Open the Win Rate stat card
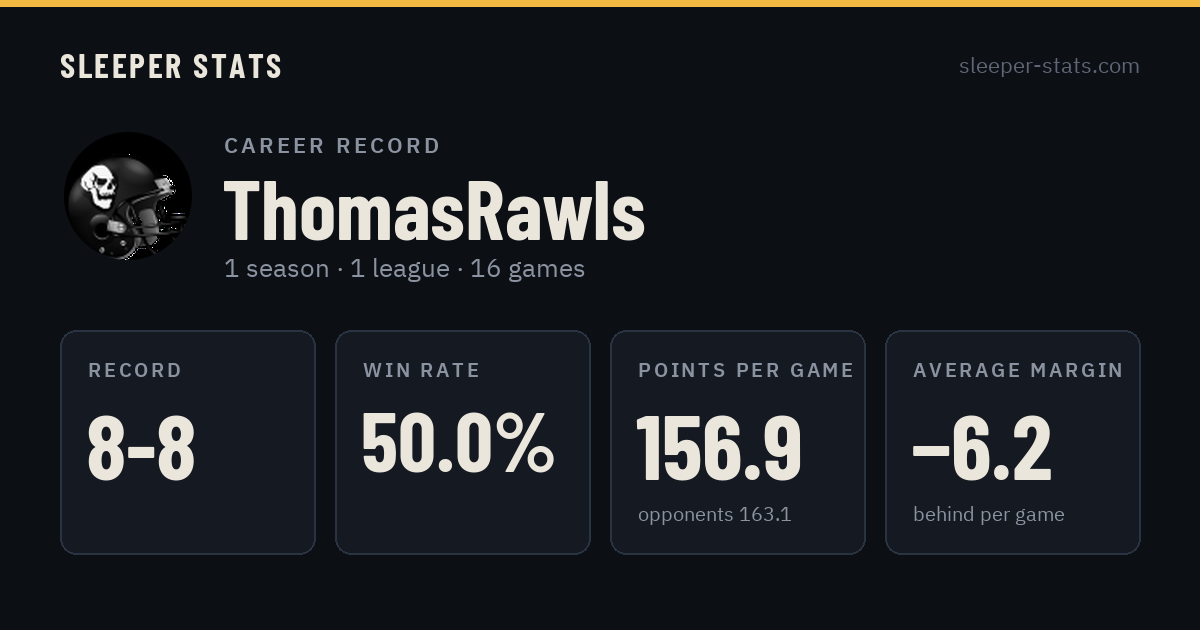 [x=463, y=442]
